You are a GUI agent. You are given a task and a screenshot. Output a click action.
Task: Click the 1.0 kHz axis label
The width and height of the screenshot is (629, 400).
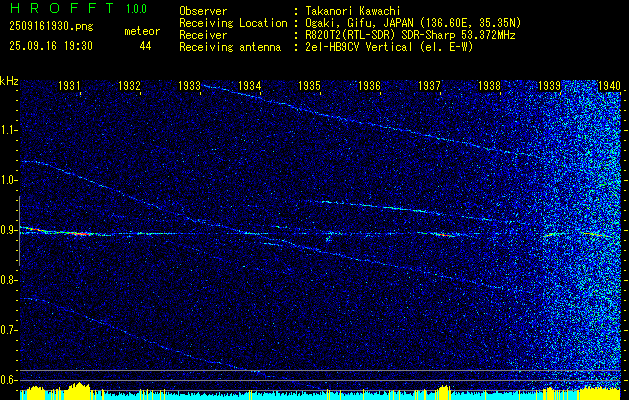[8, 180]
